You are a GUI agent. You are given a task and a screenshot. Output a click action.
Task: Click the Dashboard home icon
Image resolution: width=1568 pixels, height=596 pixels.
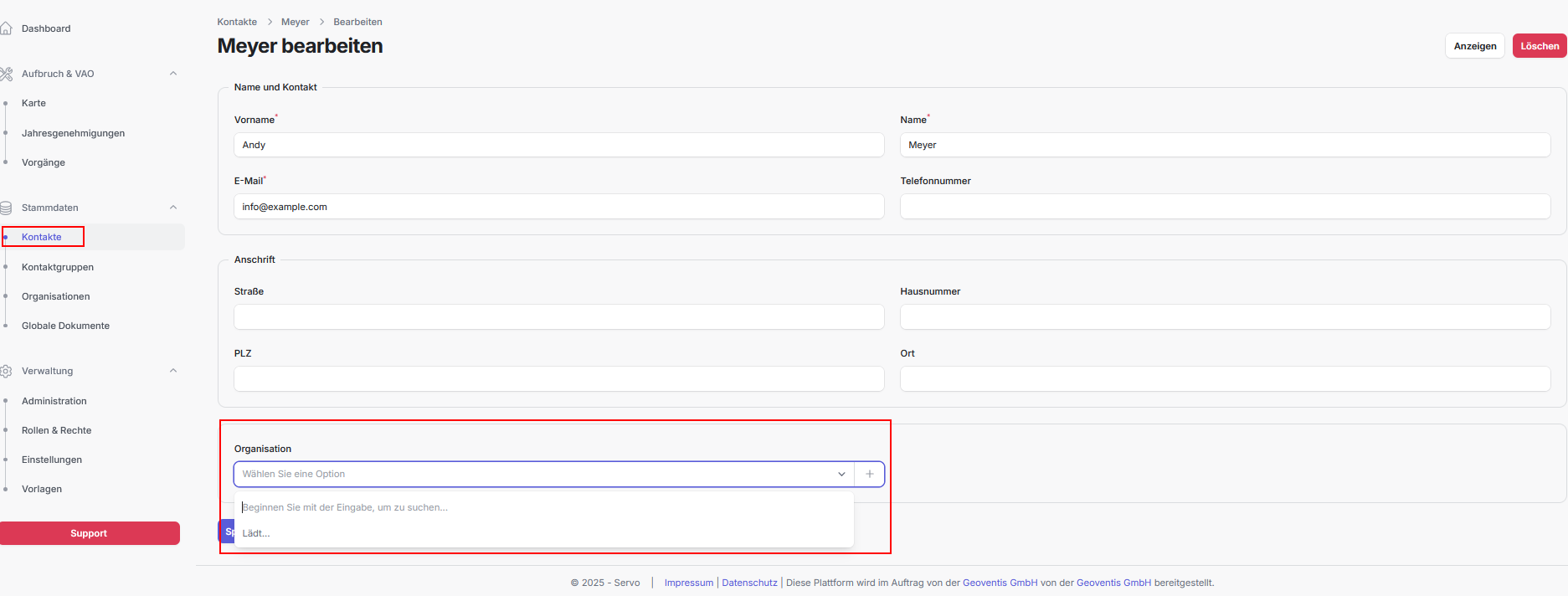6,28
